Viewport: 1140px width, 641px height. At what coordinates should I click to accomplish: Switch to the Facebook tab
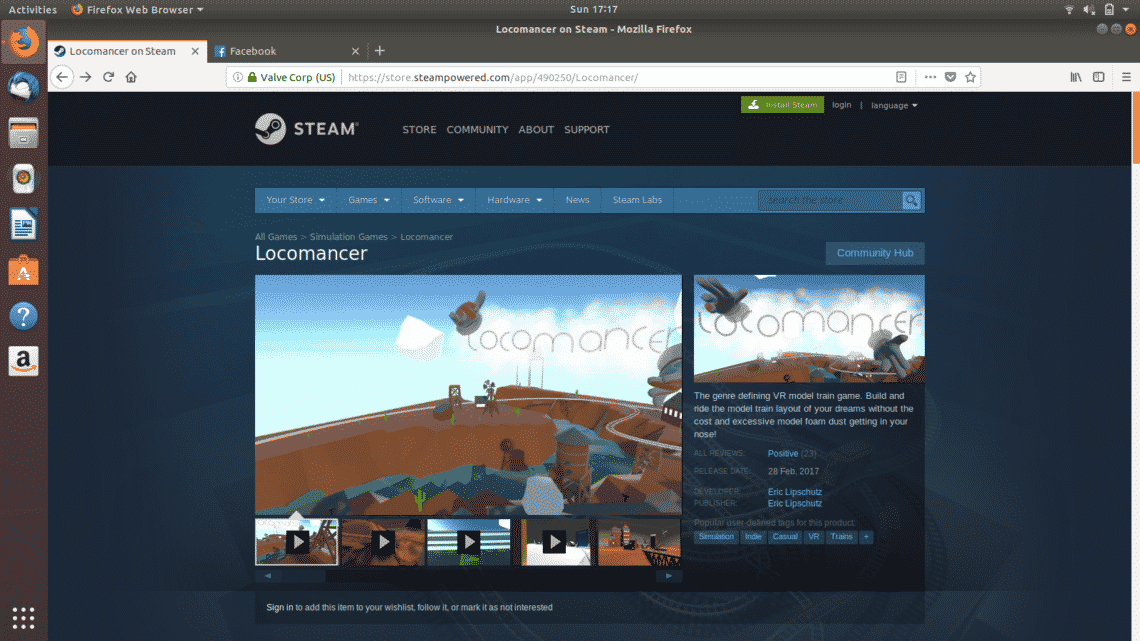[x=287, y=51]
